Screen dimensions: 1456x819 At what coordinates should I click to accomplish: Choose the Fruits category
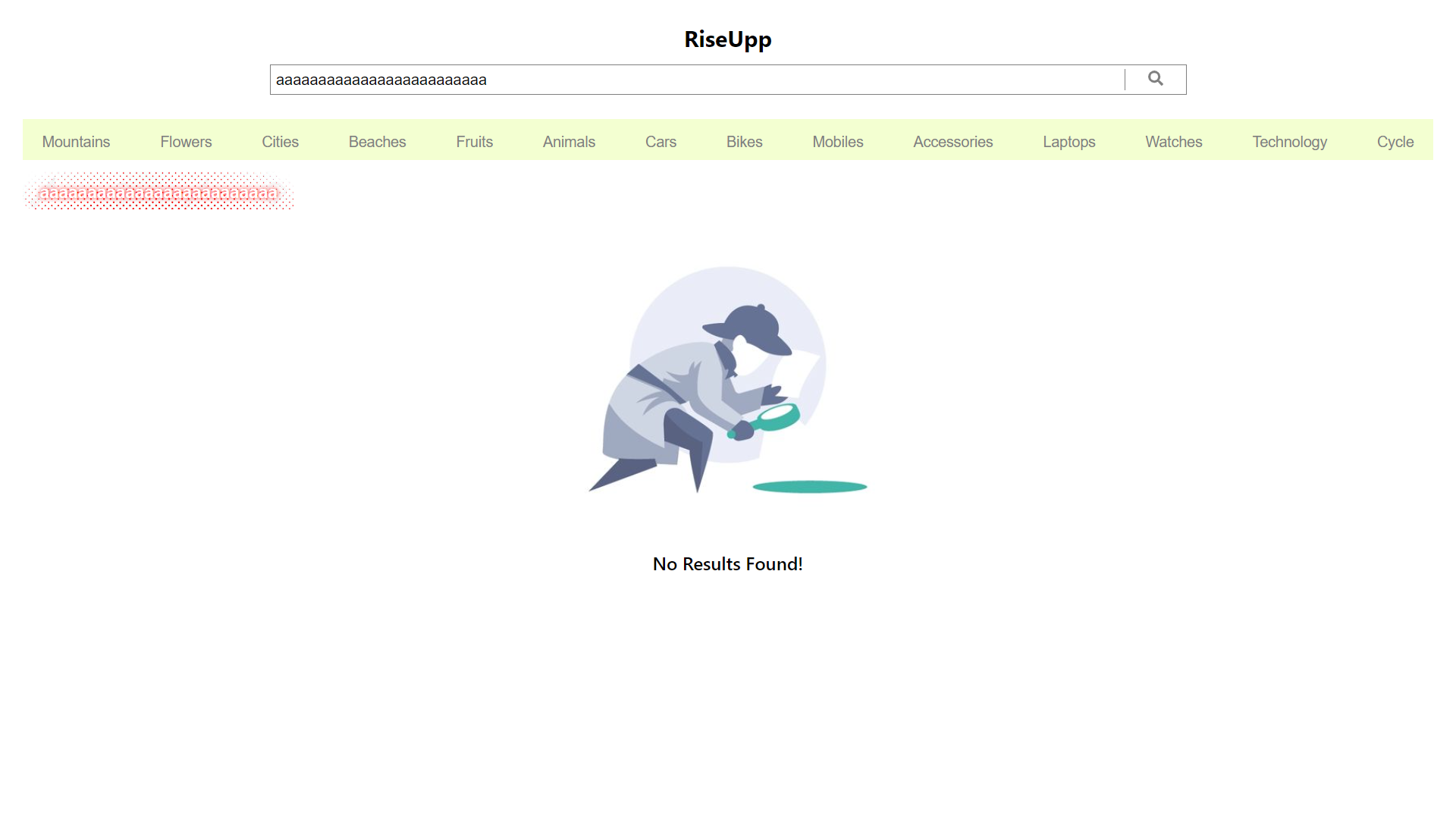coord(474,142)
